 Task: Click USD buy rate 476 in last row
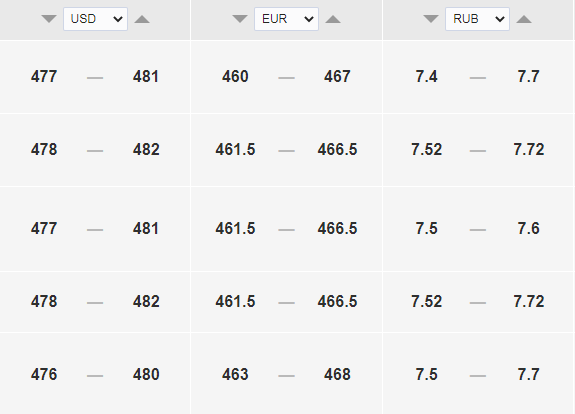[44, 374]
